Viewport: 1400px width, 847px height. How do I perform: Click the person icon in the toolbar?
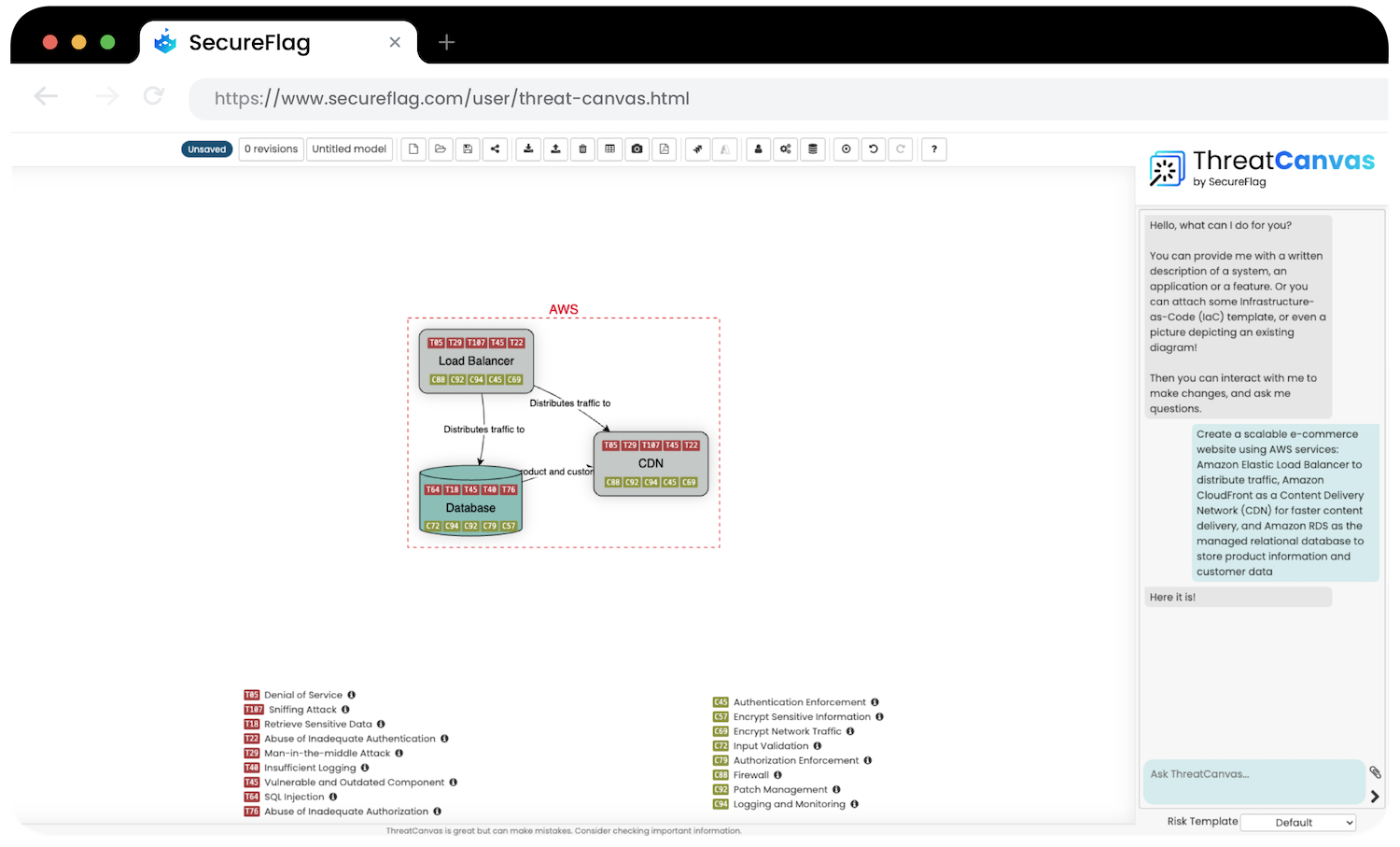point(758,149)
